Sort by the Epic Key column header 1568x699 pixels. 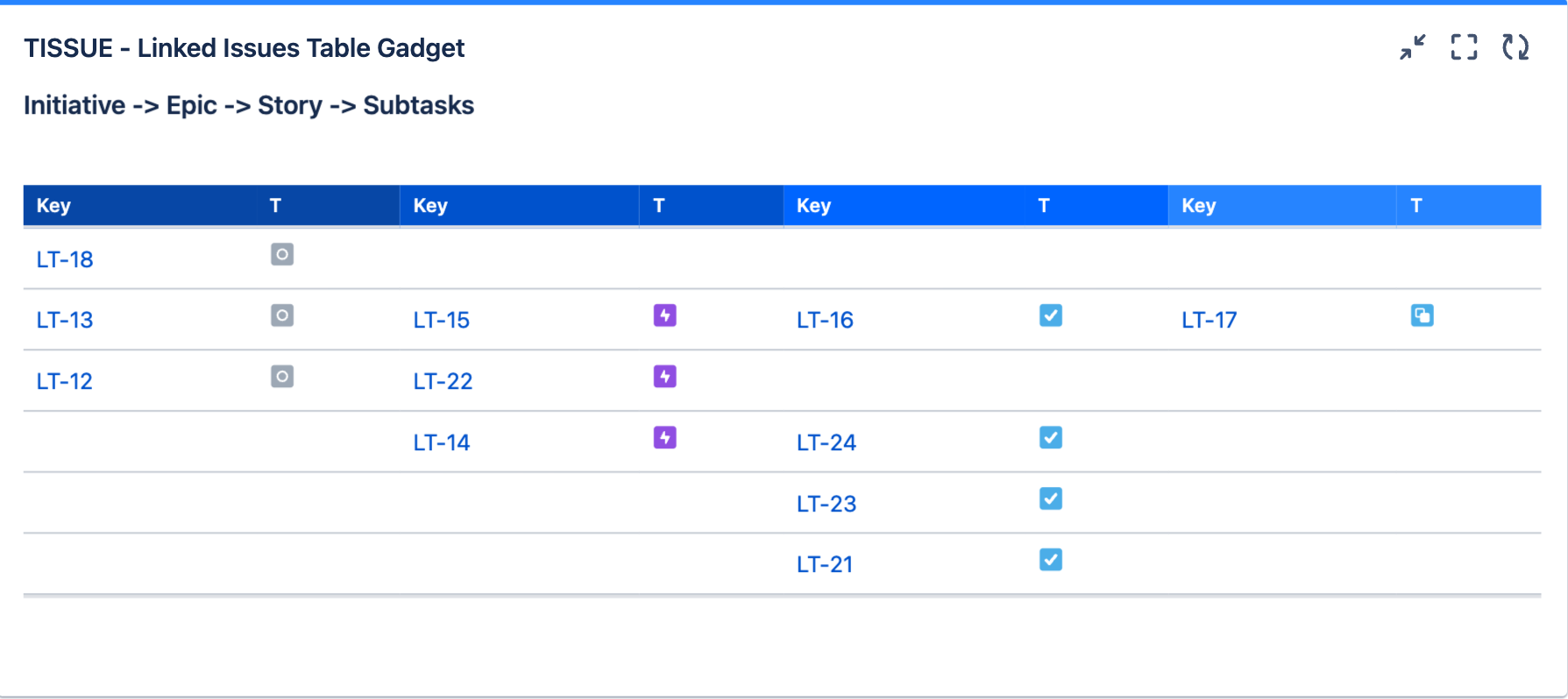[x=430, y=206]
